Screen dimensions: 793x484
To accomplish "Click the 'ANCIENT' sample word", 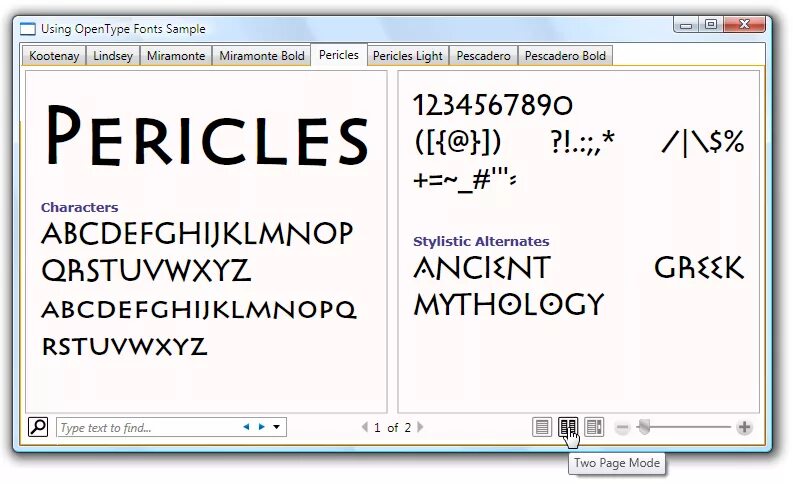I will 482,268.
